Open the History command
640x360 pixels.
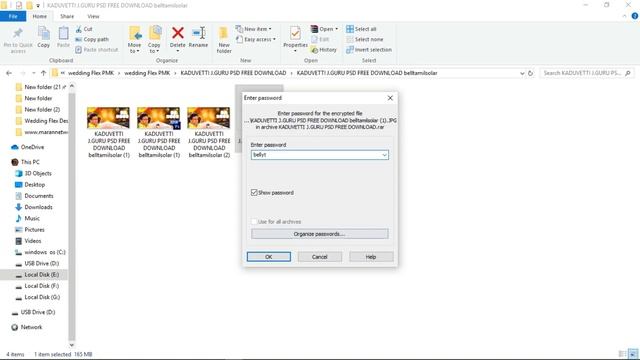point(324,50)
